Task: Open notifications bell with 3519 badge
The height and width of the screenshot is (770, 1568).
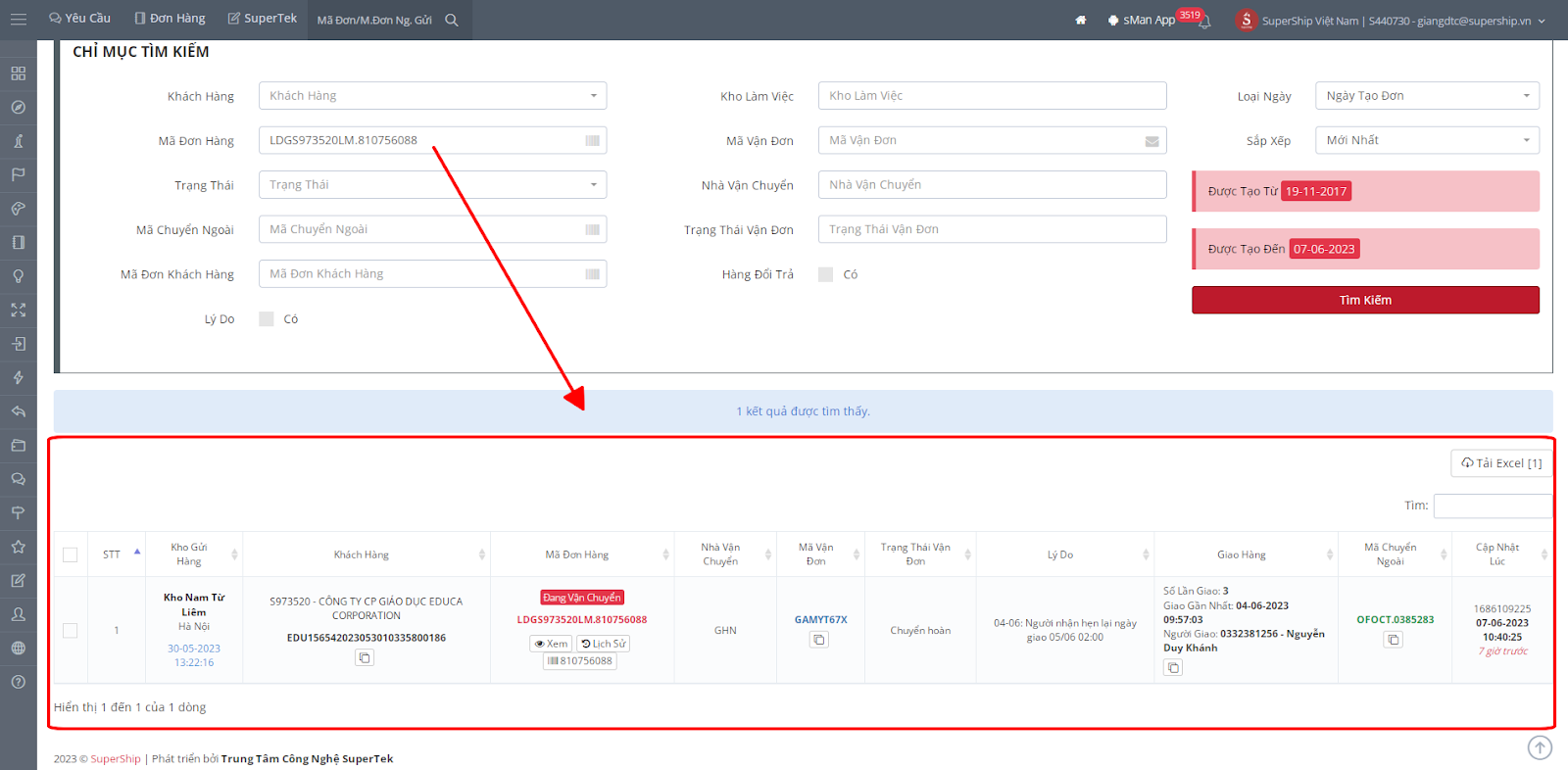Action: click(1205, 22)
